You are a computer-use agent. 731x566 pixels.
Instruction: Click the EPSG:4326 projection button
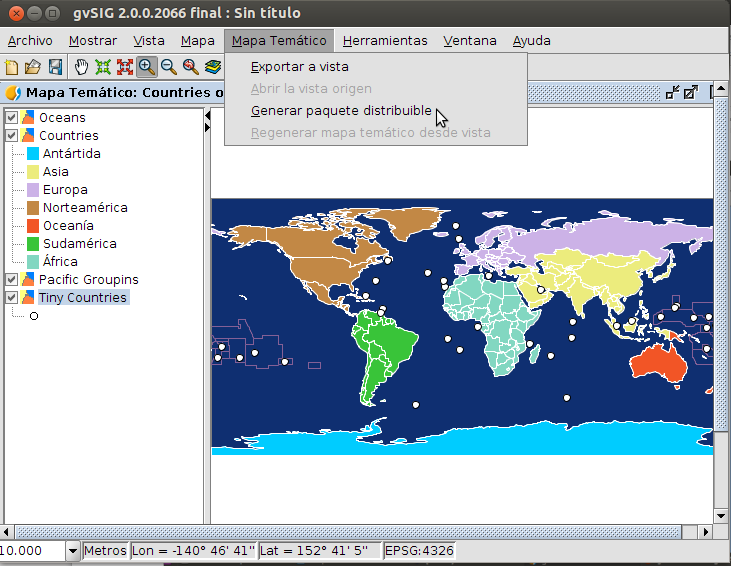(419, 551)
